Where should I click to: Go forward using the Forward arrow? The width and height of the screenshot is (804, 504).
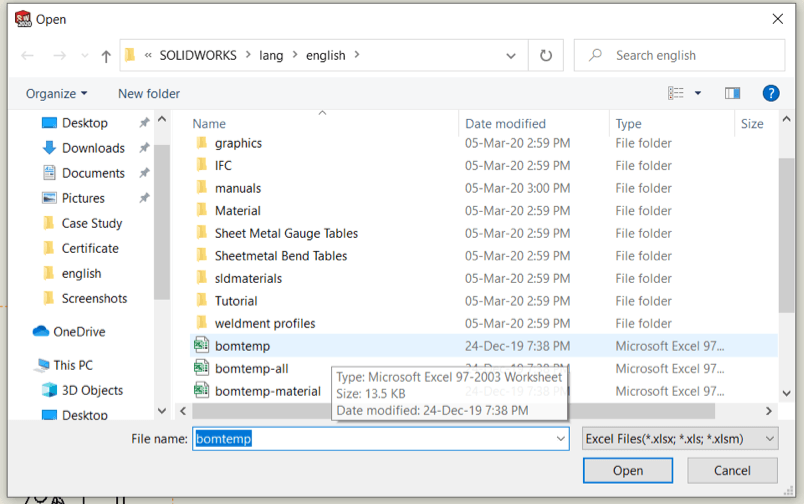[x=59, y=55]
